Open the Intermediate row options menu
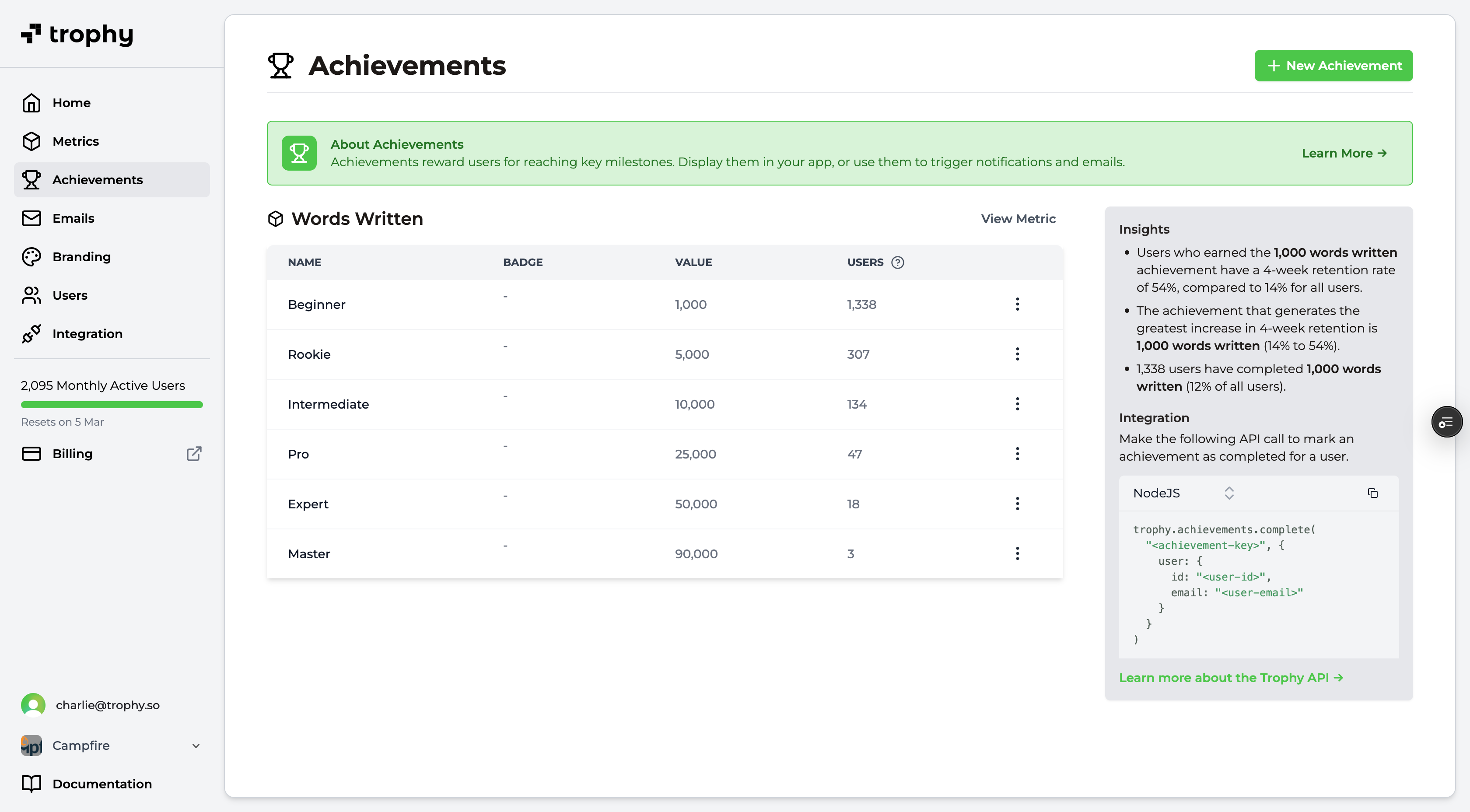The width and height of the screenshot is (1470, 812). tap(1017, 404)
